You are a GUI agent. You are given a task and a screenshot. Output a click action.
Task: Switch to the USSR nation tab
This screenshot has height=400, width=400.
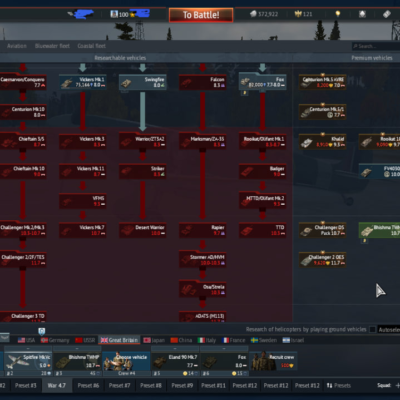tap(85, 340)
